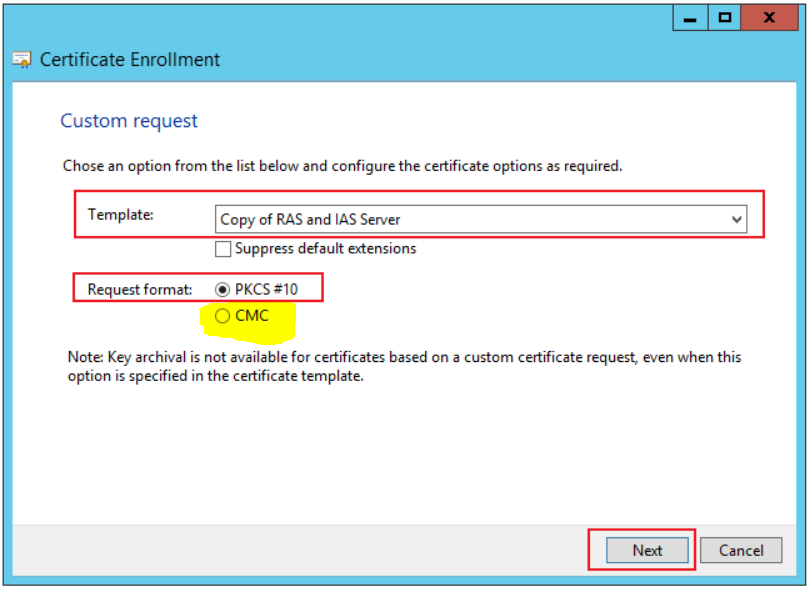Click the Custom request heading
The image size is (811, 591).
point(129,121)
